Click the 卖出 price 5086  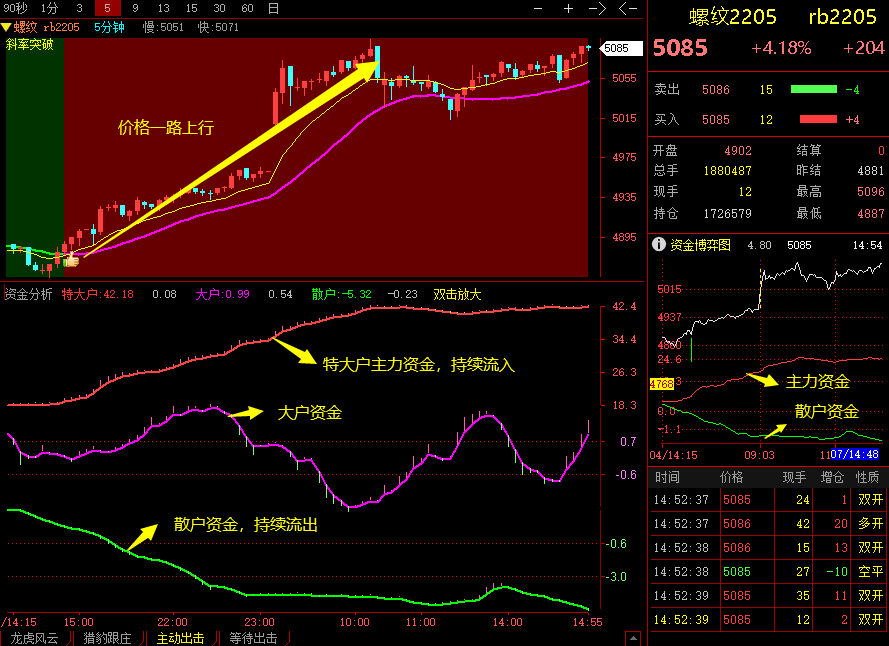[x=716, y=90]
